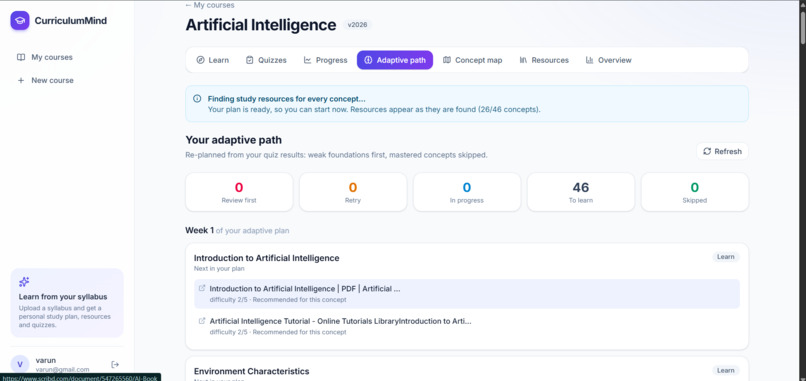The height and width of the screenshot is (381, 806).
Task: Click the Artificial Intelligence course title
Action: click(261, 25)
